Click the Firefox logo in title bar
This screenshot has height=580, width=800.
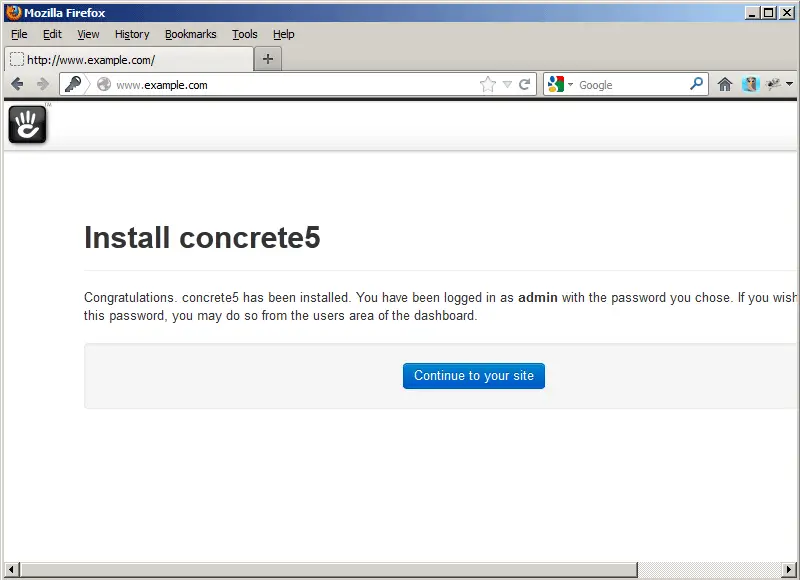(x=14, y=13)
